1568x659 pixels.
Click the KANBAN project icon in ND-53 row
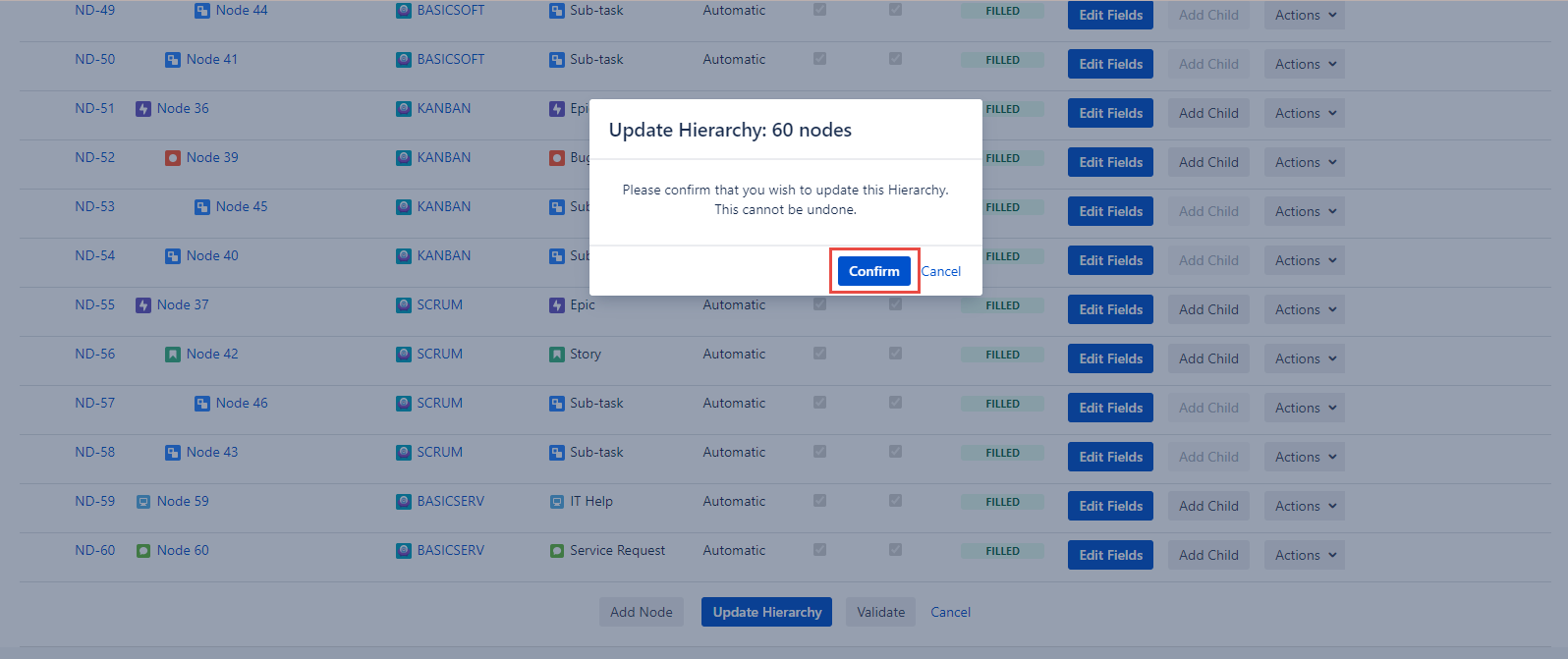pyautogui.click(x=404, y=207)
